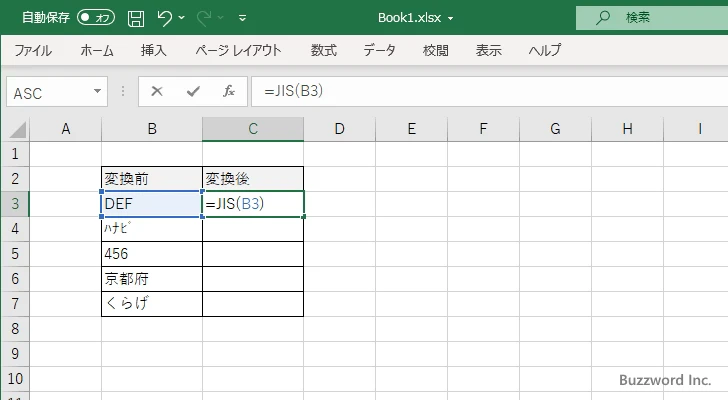Viewport: 728px width, 400px height.
Task: Click the cell labeled 変換前
Action: (152, 179)
